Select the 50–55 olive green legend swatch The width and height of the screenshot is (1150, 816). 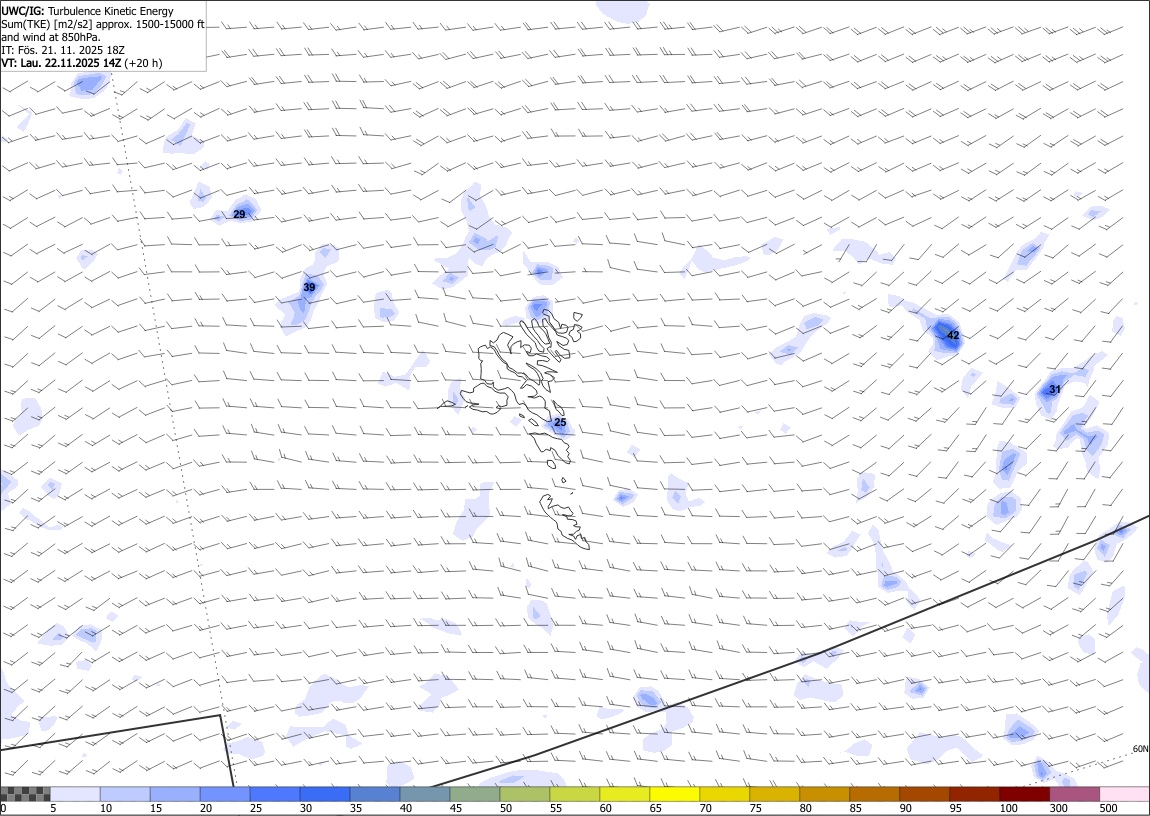524,794
